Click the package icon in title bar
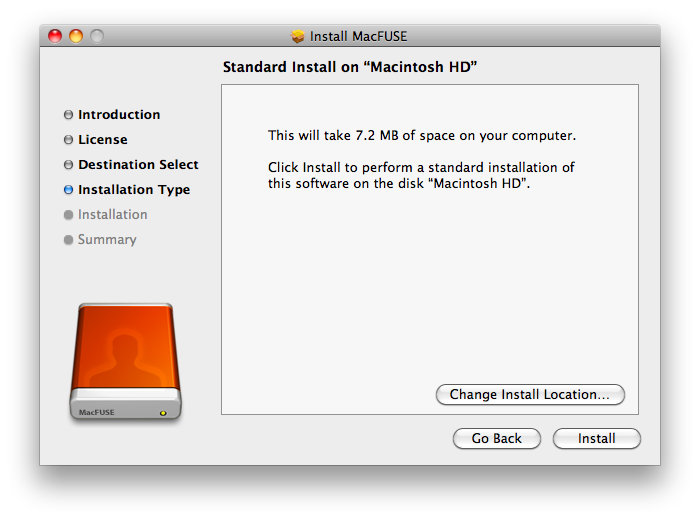 coord(297,37)
